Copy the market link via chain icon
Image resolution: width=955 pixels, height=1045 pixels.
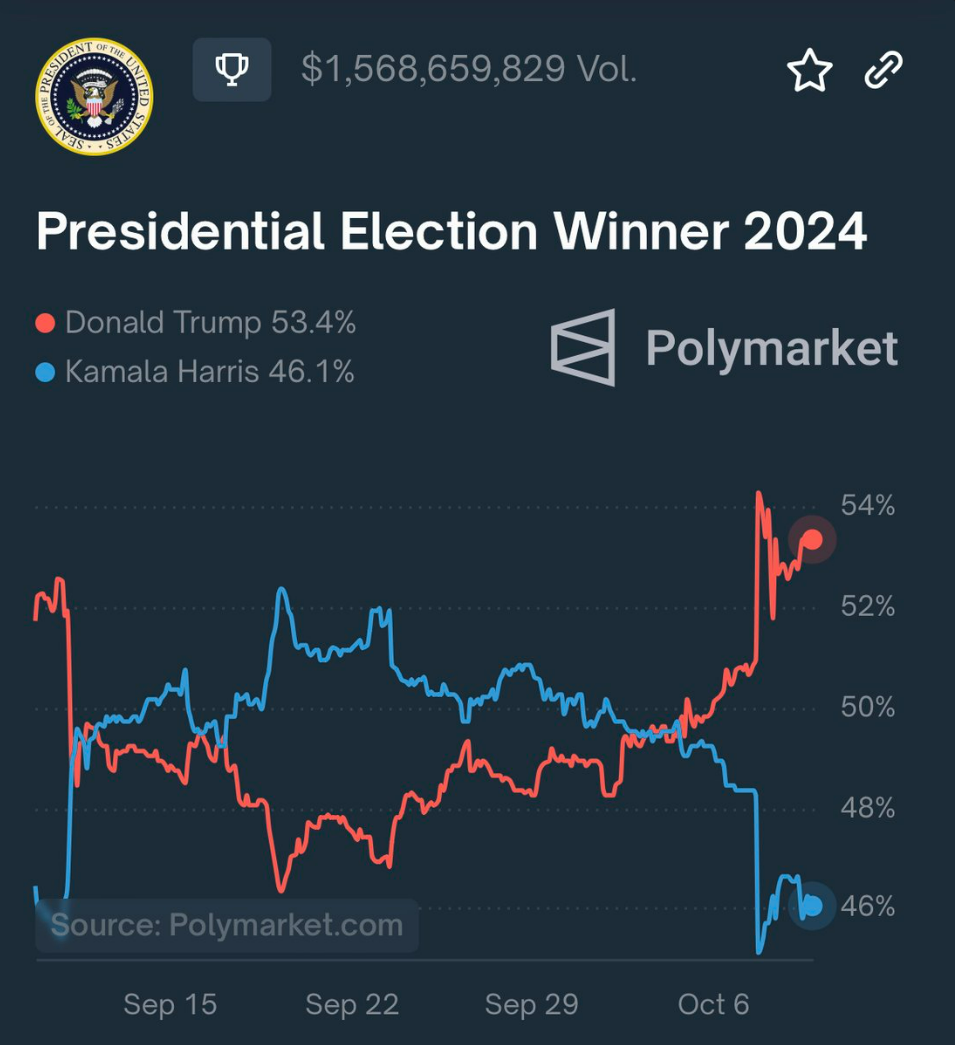[883, 69]
